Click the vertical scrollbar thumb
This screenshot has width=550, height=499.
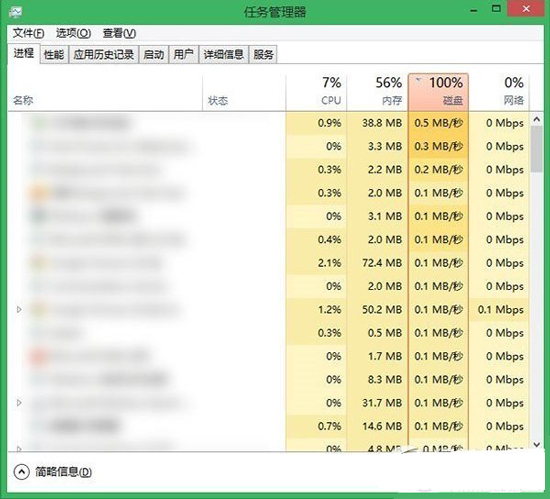537,149
